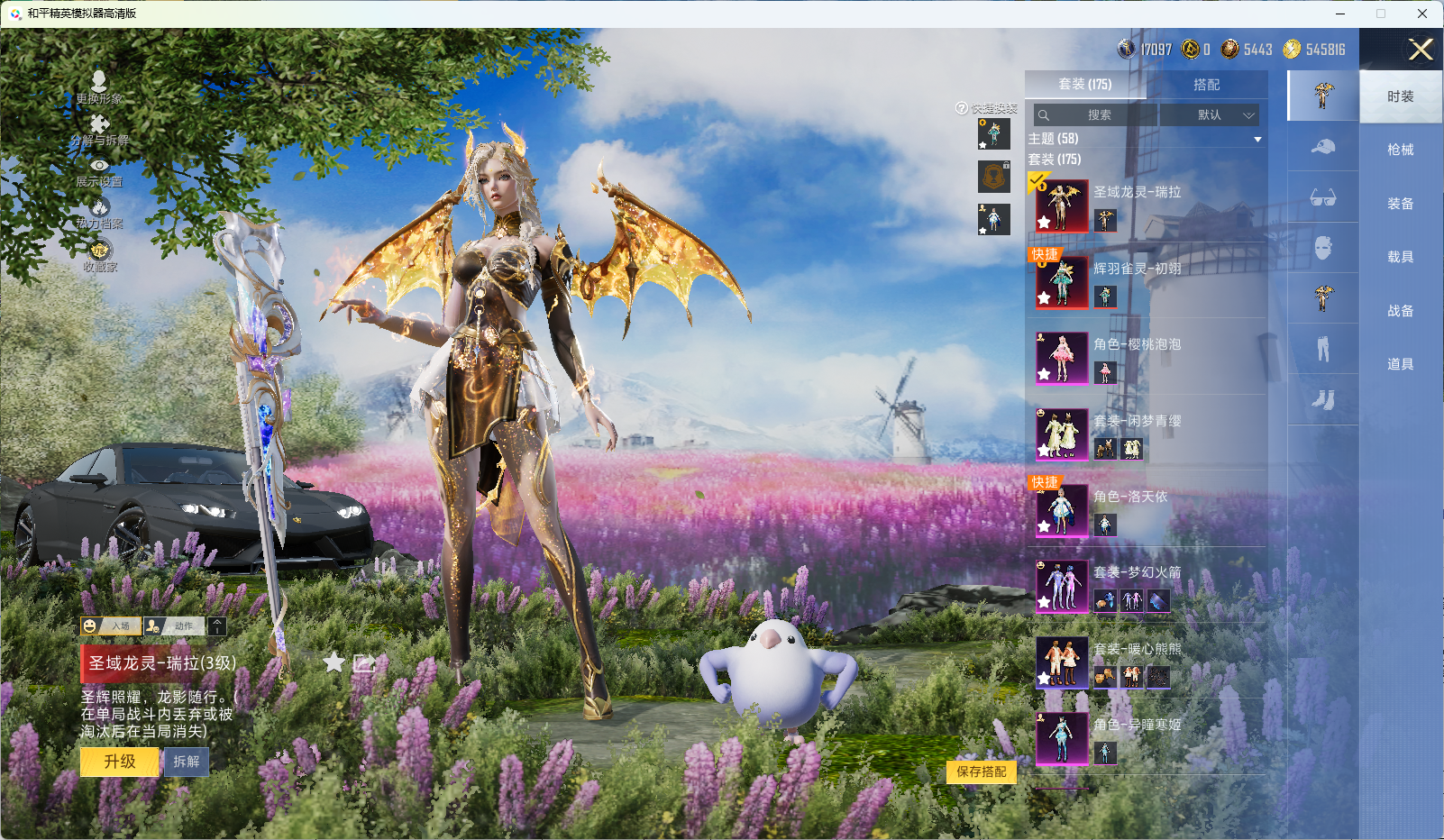Screen dimensions: 1444x840
Task: Switch to the 枪械 tab
Action: point(1400,150)
